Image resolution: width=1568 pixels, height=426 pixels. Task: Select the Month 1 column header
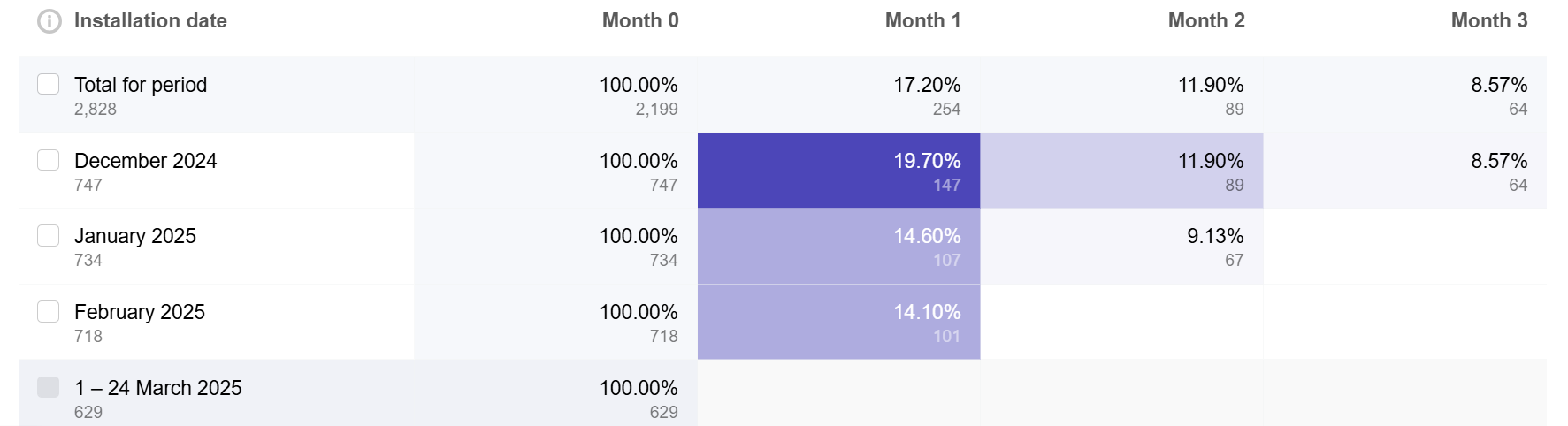(922, 21)
